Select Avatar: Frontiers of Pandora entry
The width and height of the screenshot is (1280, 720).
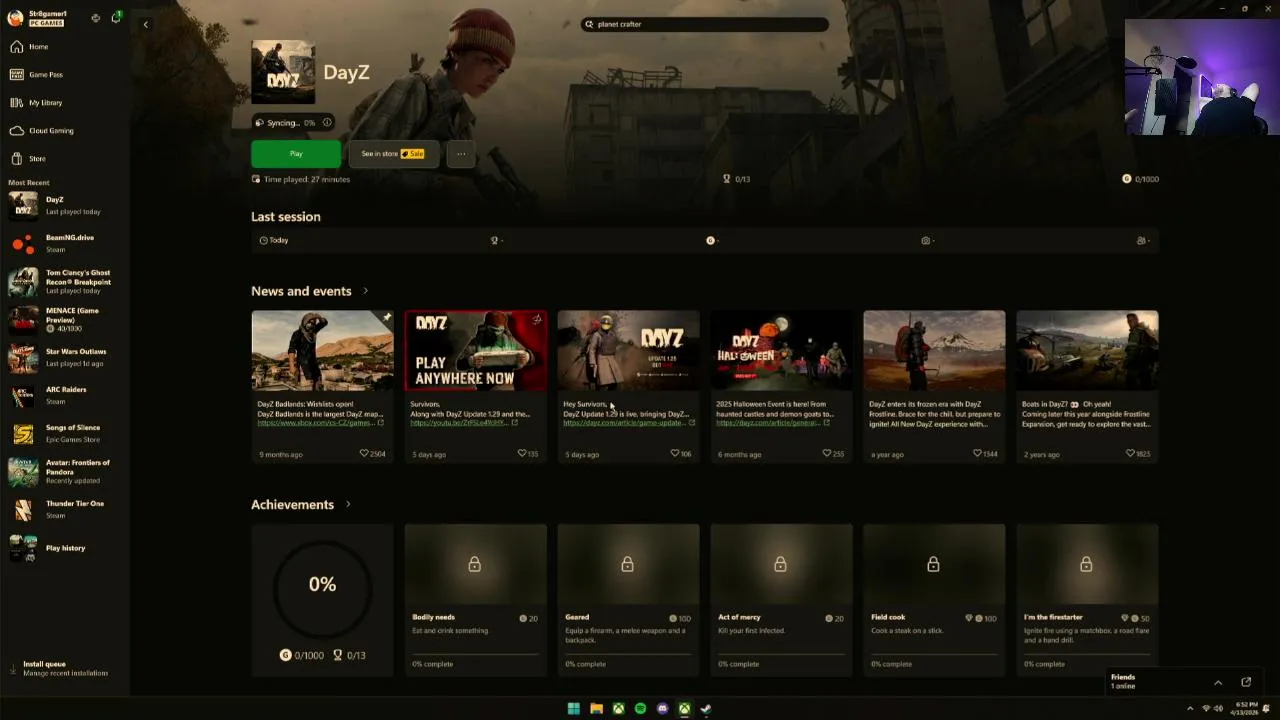(65, 471)
